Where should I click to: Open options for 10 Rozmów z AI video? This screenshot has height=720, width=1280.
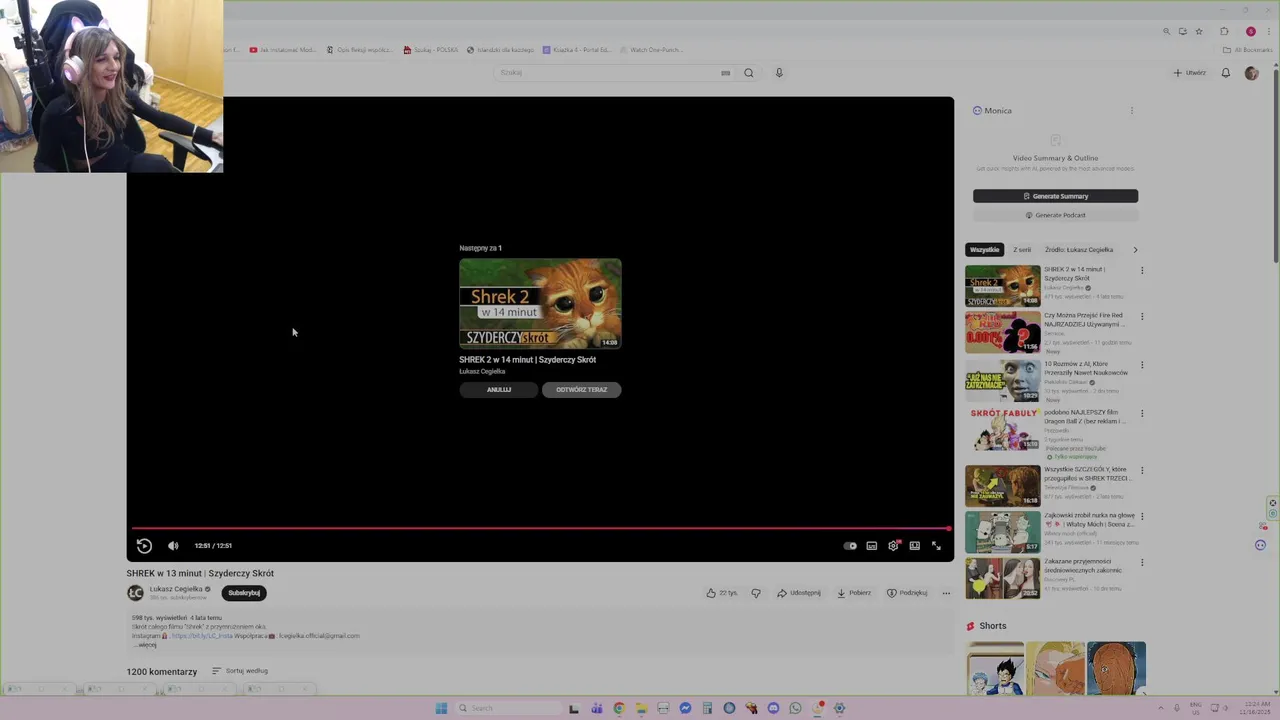1142,365
